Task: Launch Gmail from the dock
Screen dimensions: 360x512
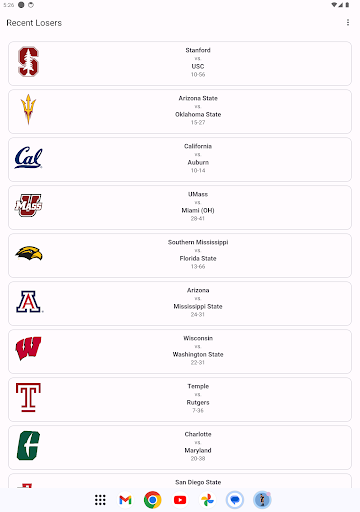Action: point(125,500)
